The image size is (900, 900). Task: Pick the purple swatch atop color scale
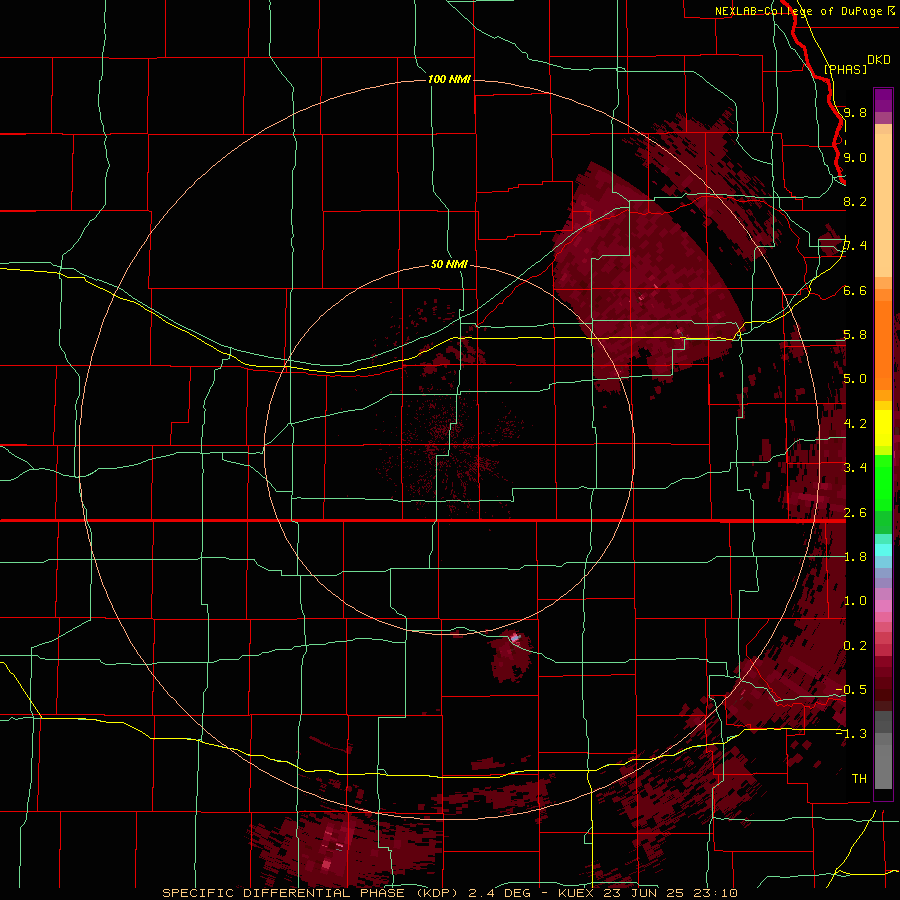(x=883, y=100)
